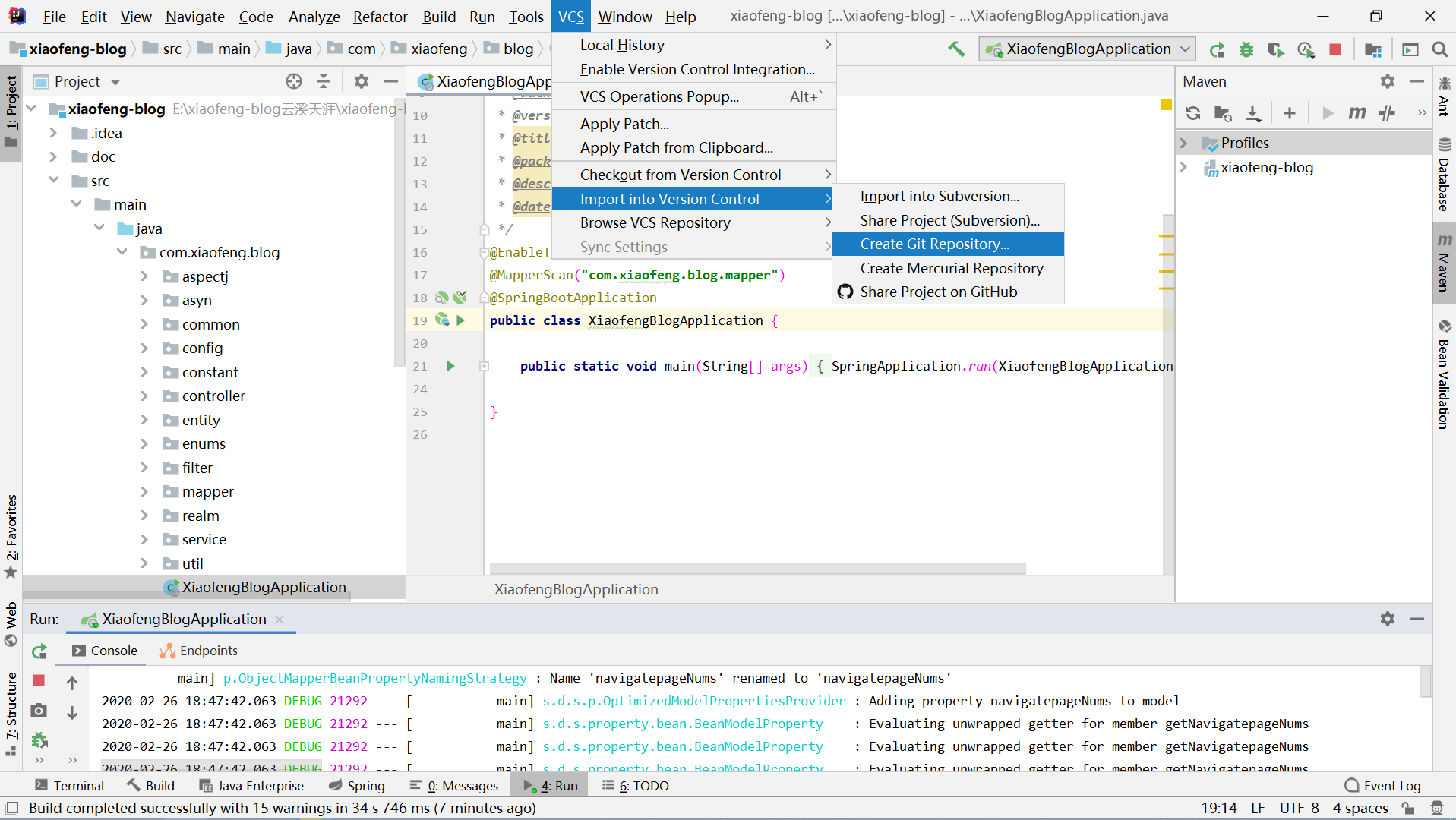1456x820 pixels.
Task: Click the Run console vertical scrollbar
Action: tap(1426, 681)
